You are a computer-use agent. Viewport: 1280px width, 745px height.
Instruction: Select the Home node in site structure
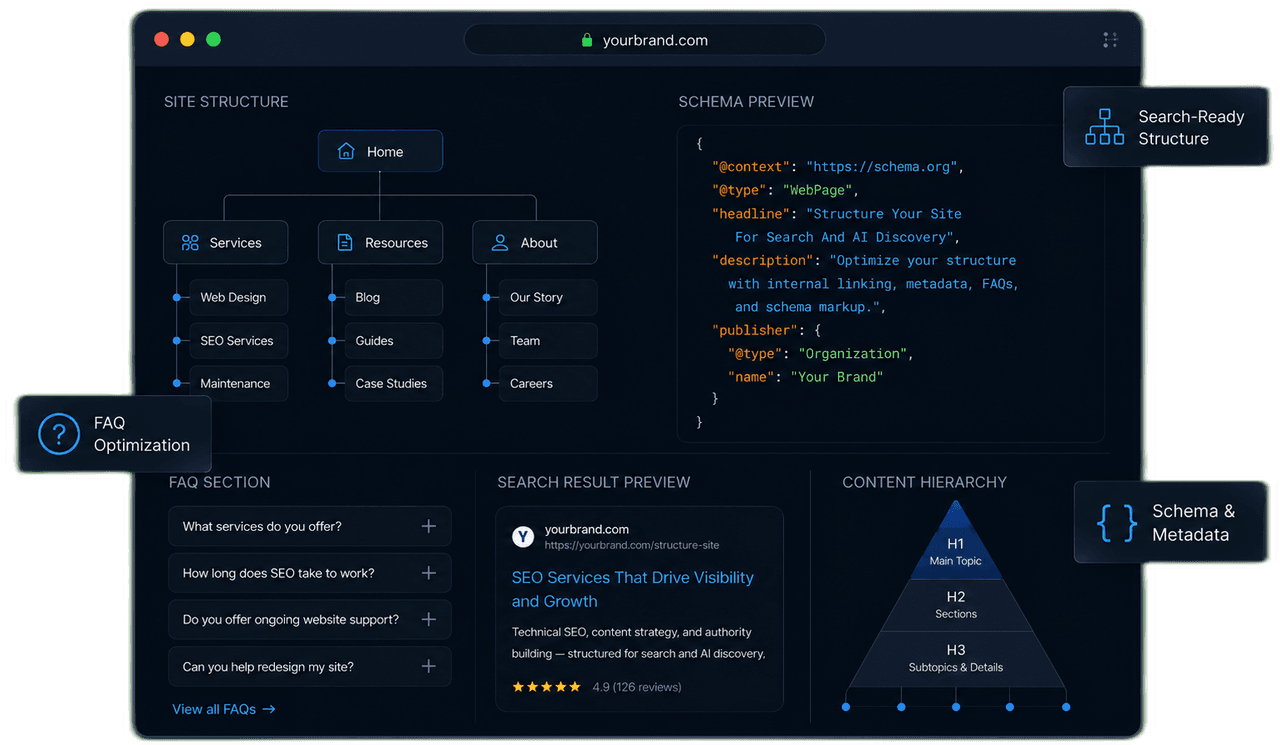[380, 151]
